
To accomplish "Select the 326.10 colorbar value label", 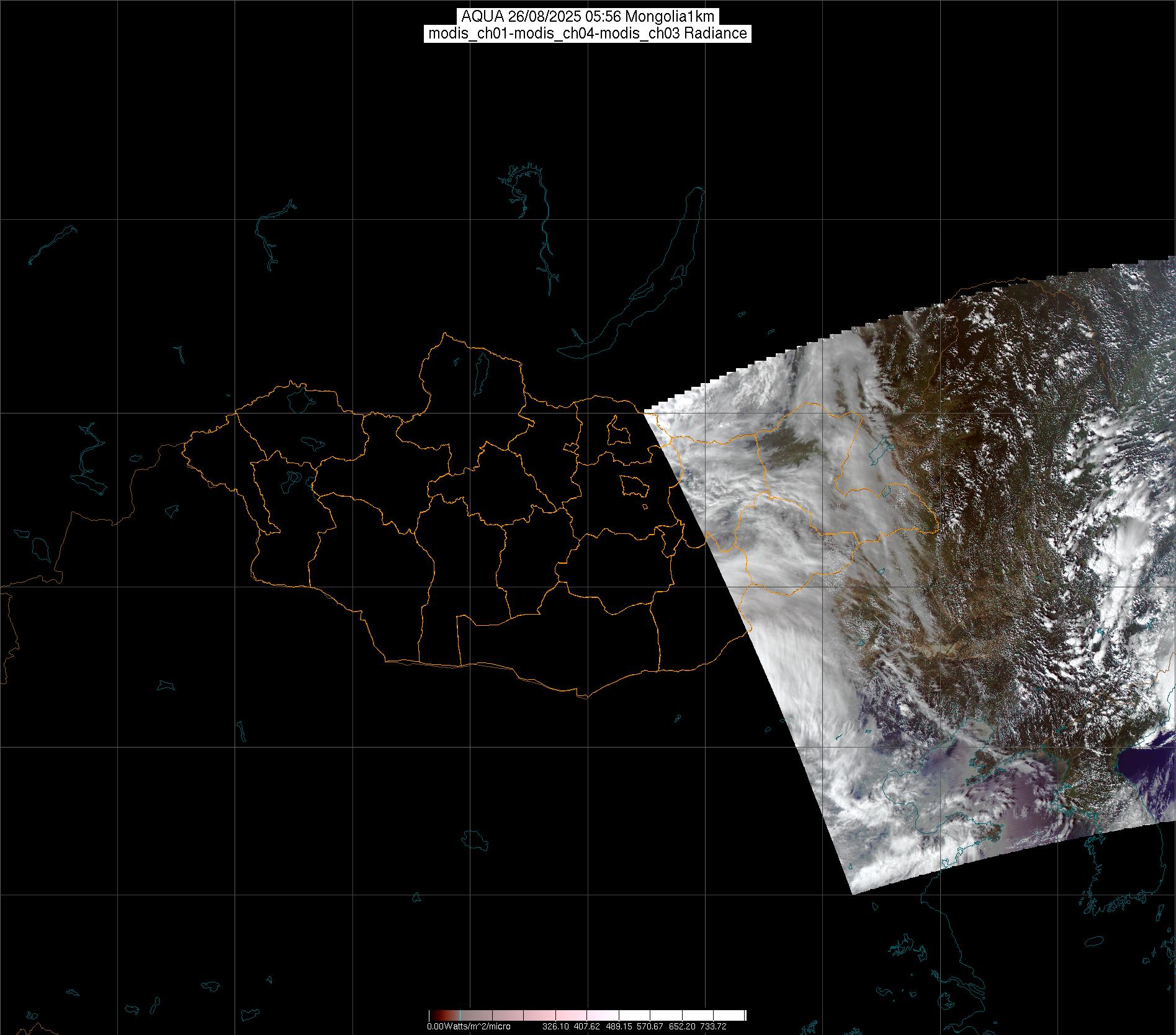I will pos(556,1026).
